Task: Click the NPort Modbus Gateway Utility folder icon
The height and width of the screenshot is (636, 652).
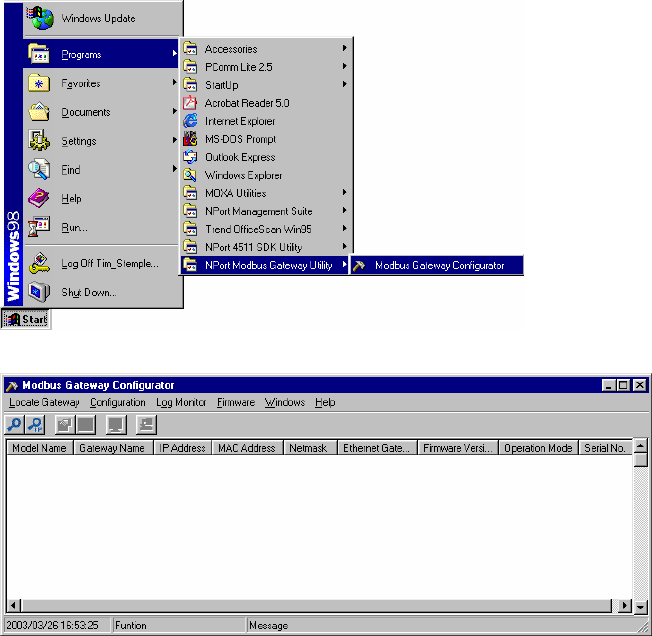Action: [190, 265]
